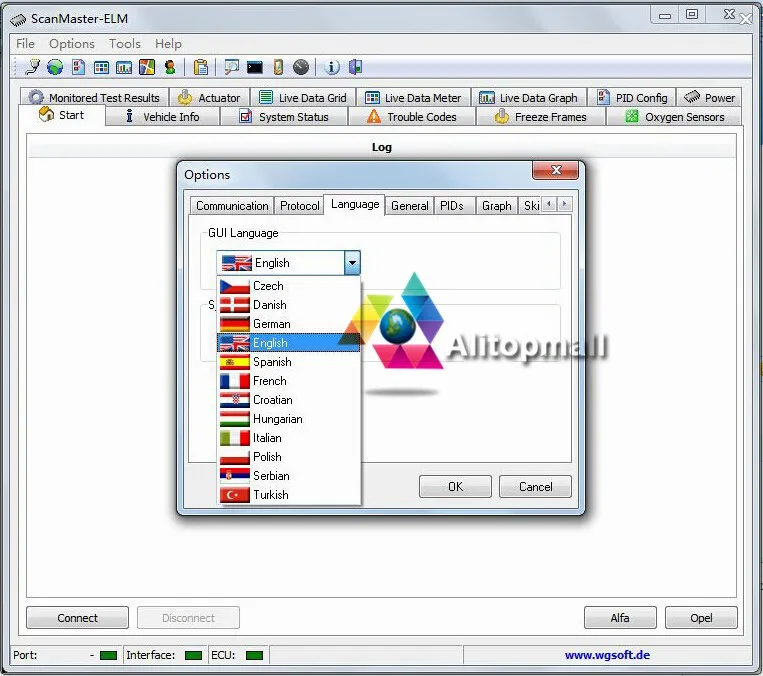Click the connect cable toolbar icon

(x=32, y=67)
